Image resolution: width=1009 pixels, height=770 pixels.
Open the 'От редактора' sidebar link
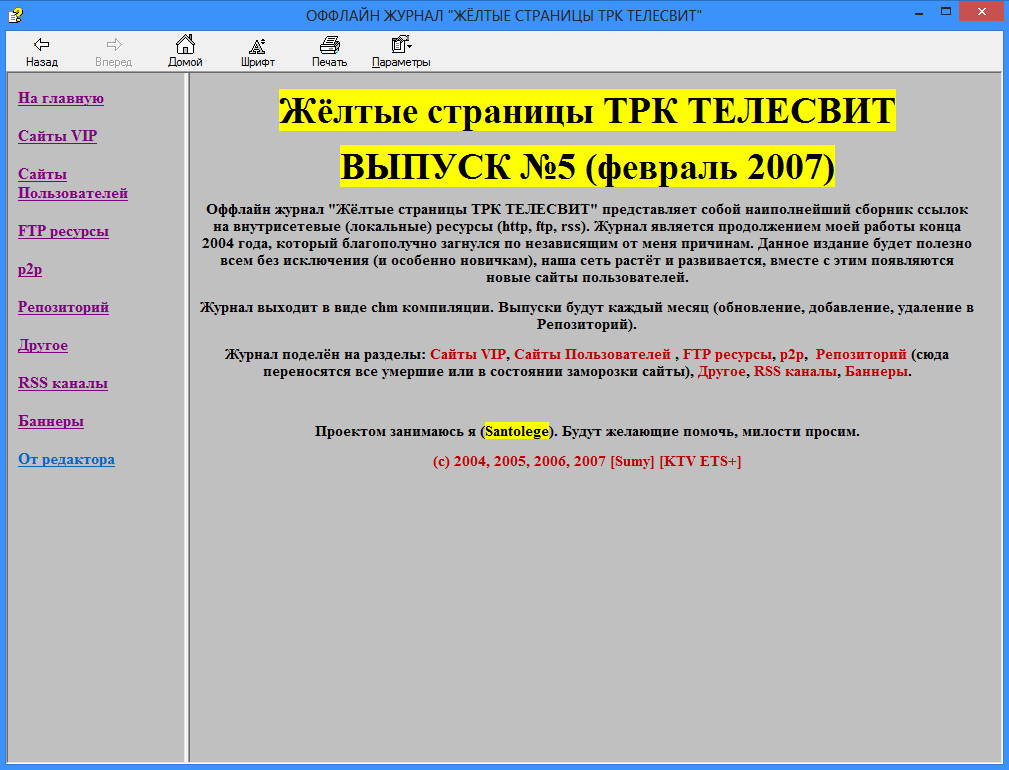(x=66, y=459)
